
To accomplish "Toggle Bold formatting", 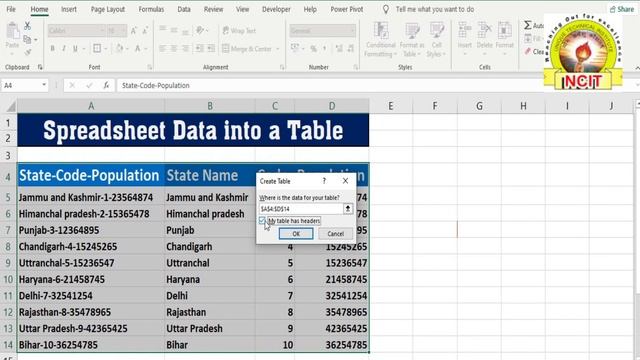I will 53,49.
